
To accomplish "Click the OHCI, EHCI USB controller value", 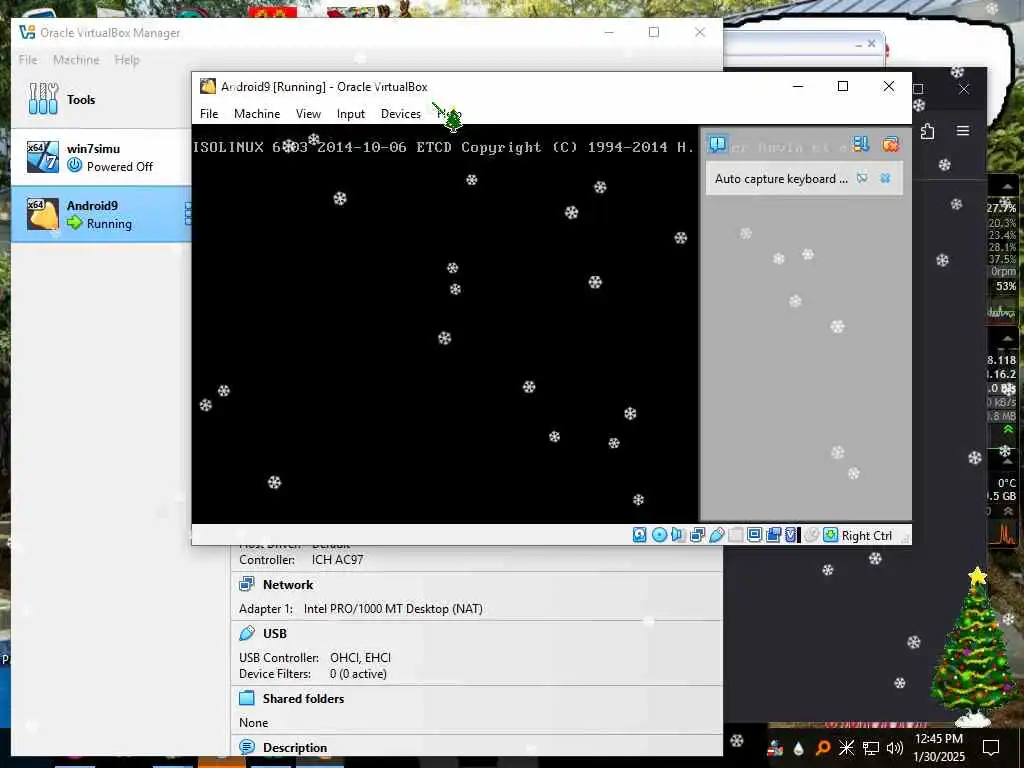I will click(x=360, y=658).
